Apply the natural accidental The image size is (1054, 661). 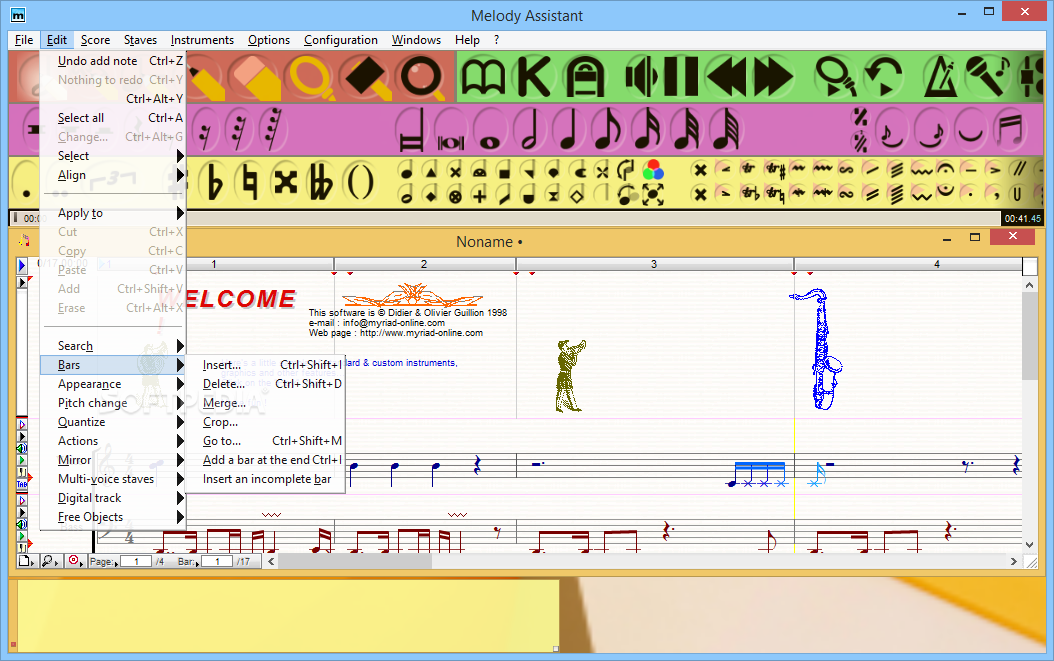click(249, 182)
